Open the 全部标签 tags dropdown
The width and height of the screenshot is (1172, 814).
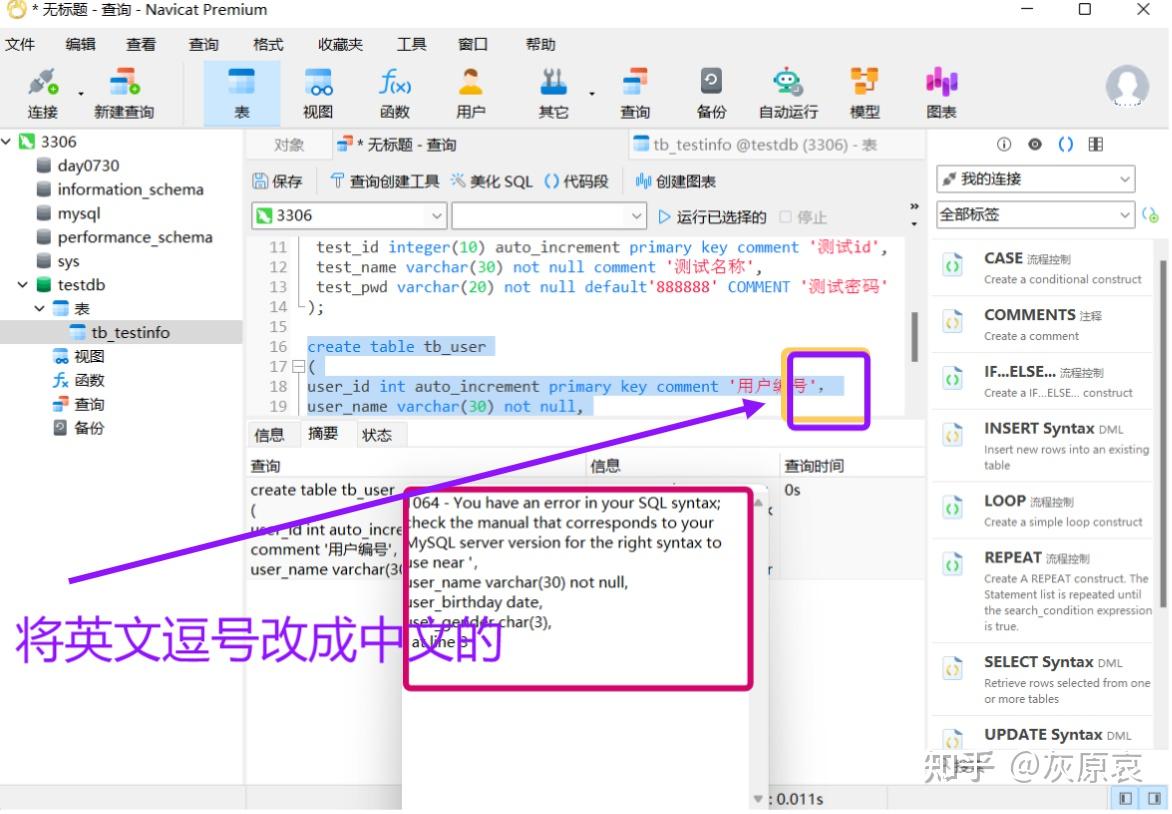point(1035,215)
